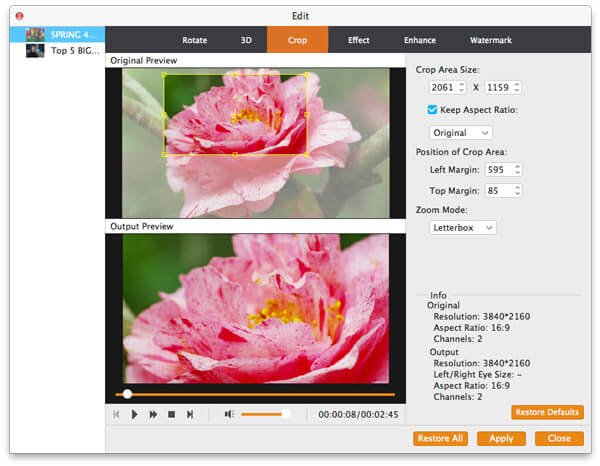
Task: Click the top-left crop frame handle
Action: click(164, 74)
